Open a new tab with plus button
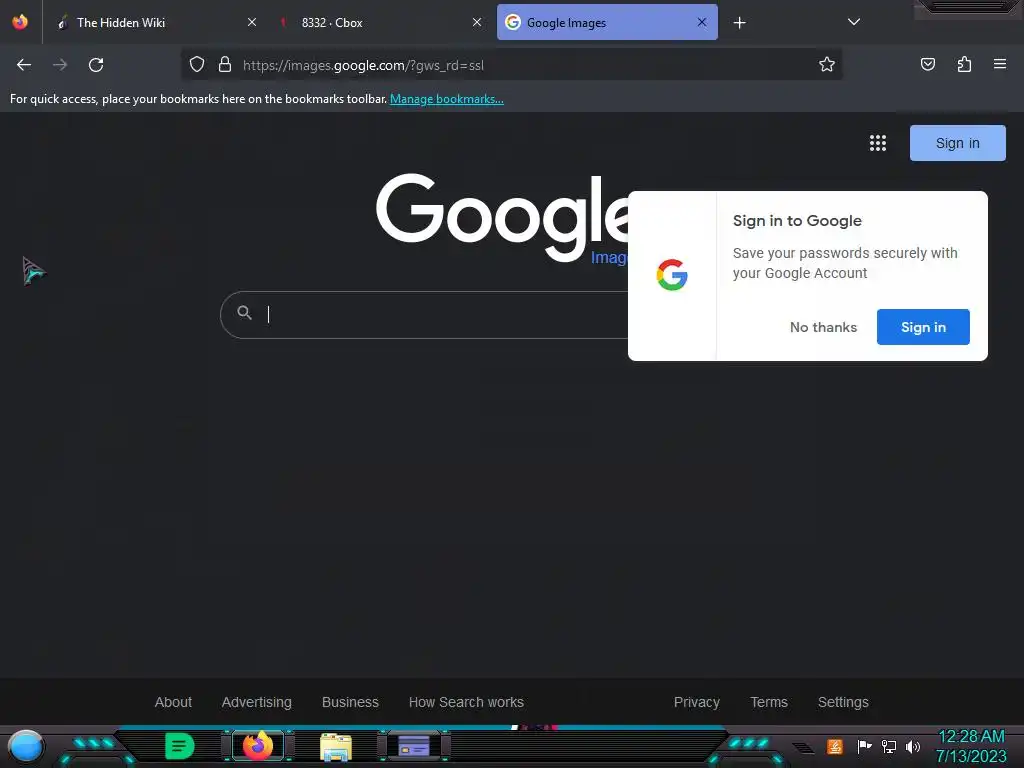The height and width of the screenshot is (768, 1024). coord(739,23)
